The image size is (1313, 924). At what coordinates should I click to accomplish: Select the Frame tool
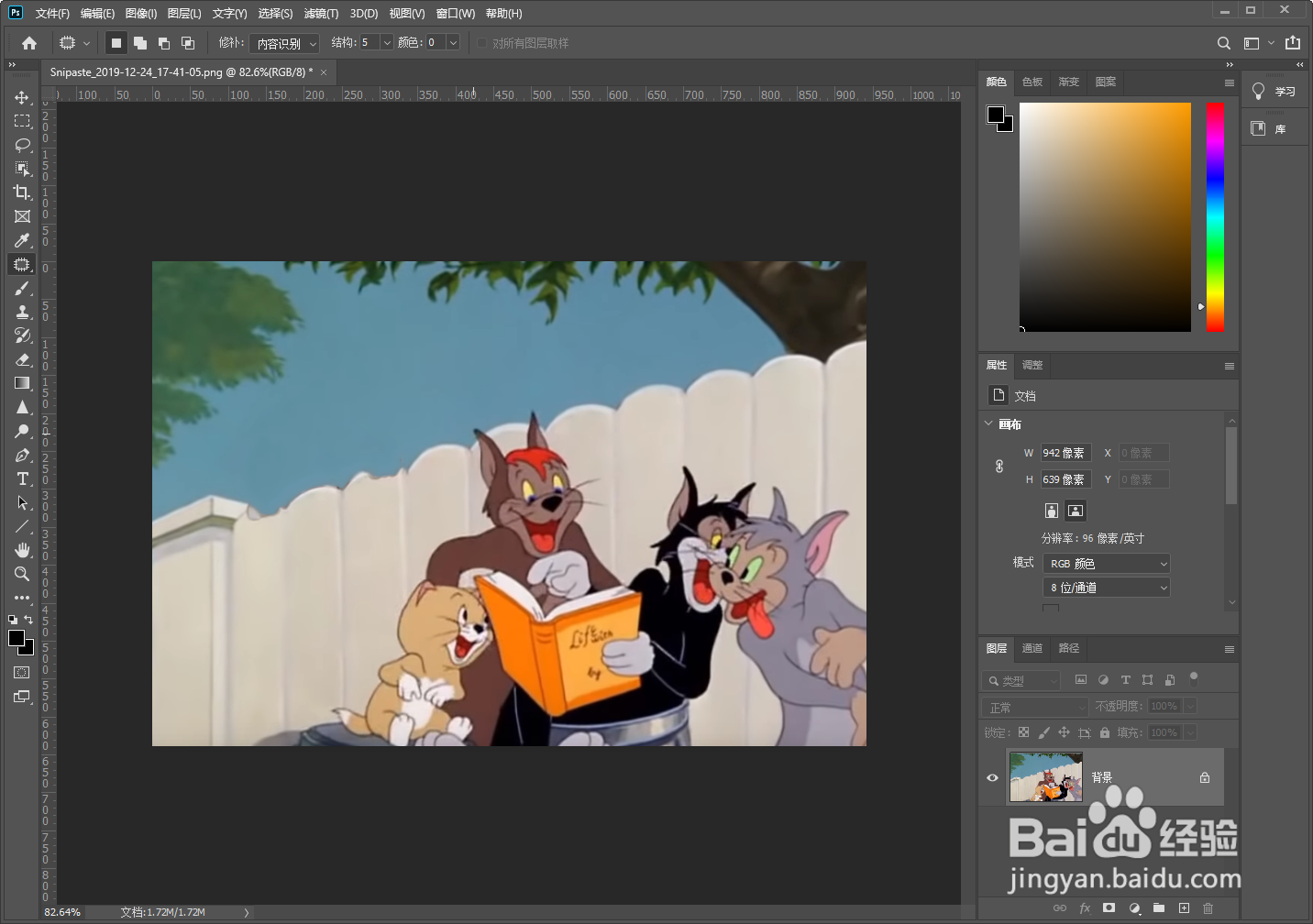click(22, 216)
